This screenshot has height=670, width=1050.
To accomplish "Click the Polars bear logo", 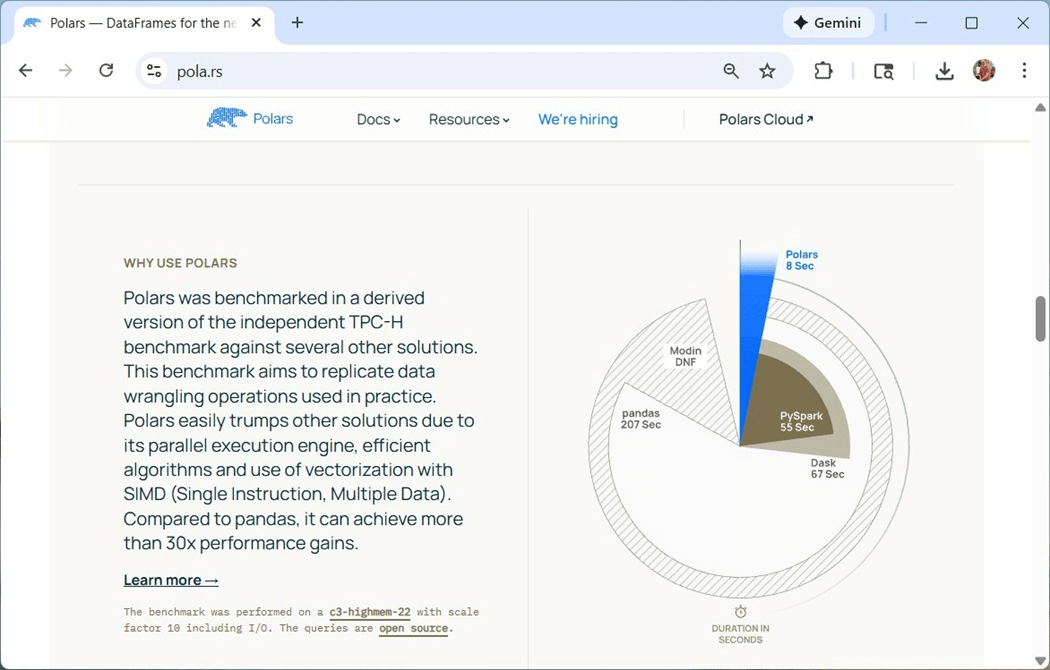I will pyautogui.click(x=226, y=118).
